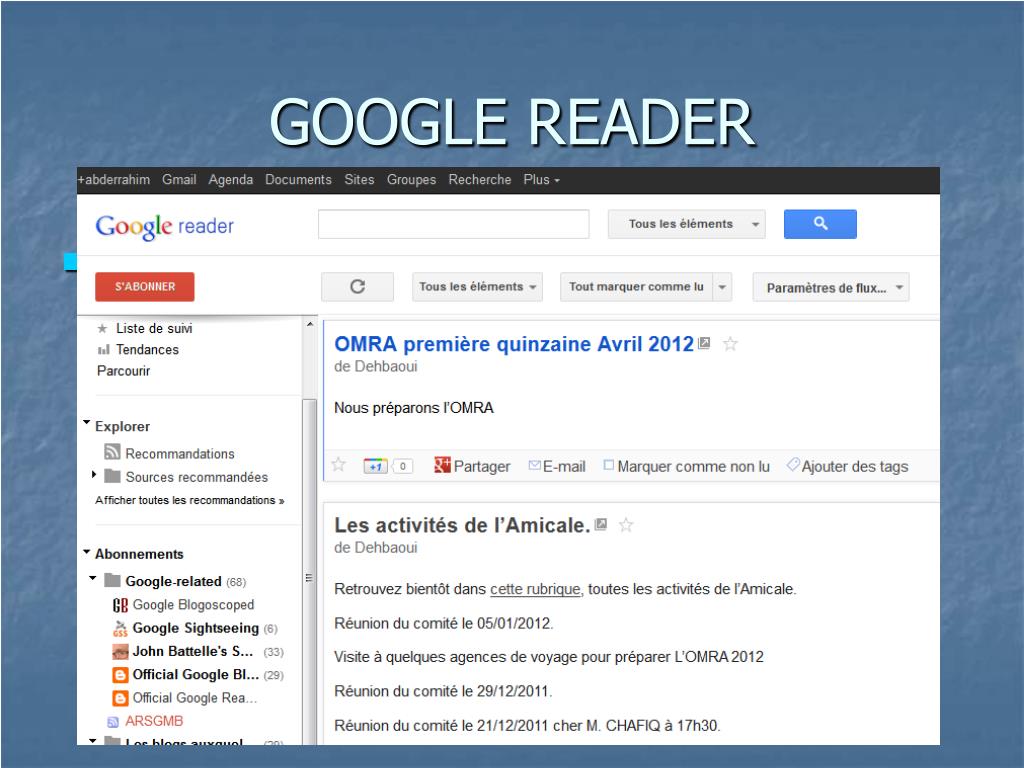
Task: Follow the cette rubrique link
Action: point(535,589)
